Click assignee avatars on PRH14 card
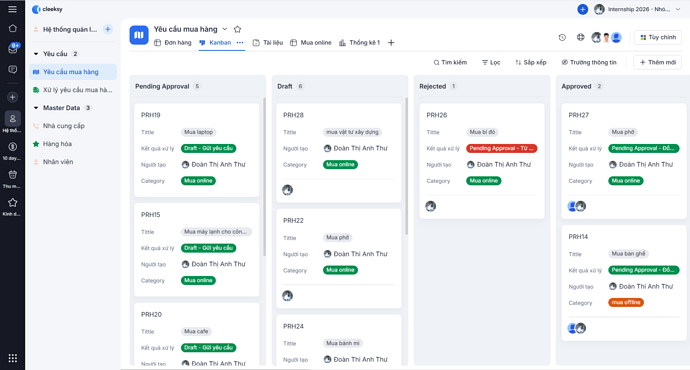Screen dimensions: 690x370 [x=577, y=328]
